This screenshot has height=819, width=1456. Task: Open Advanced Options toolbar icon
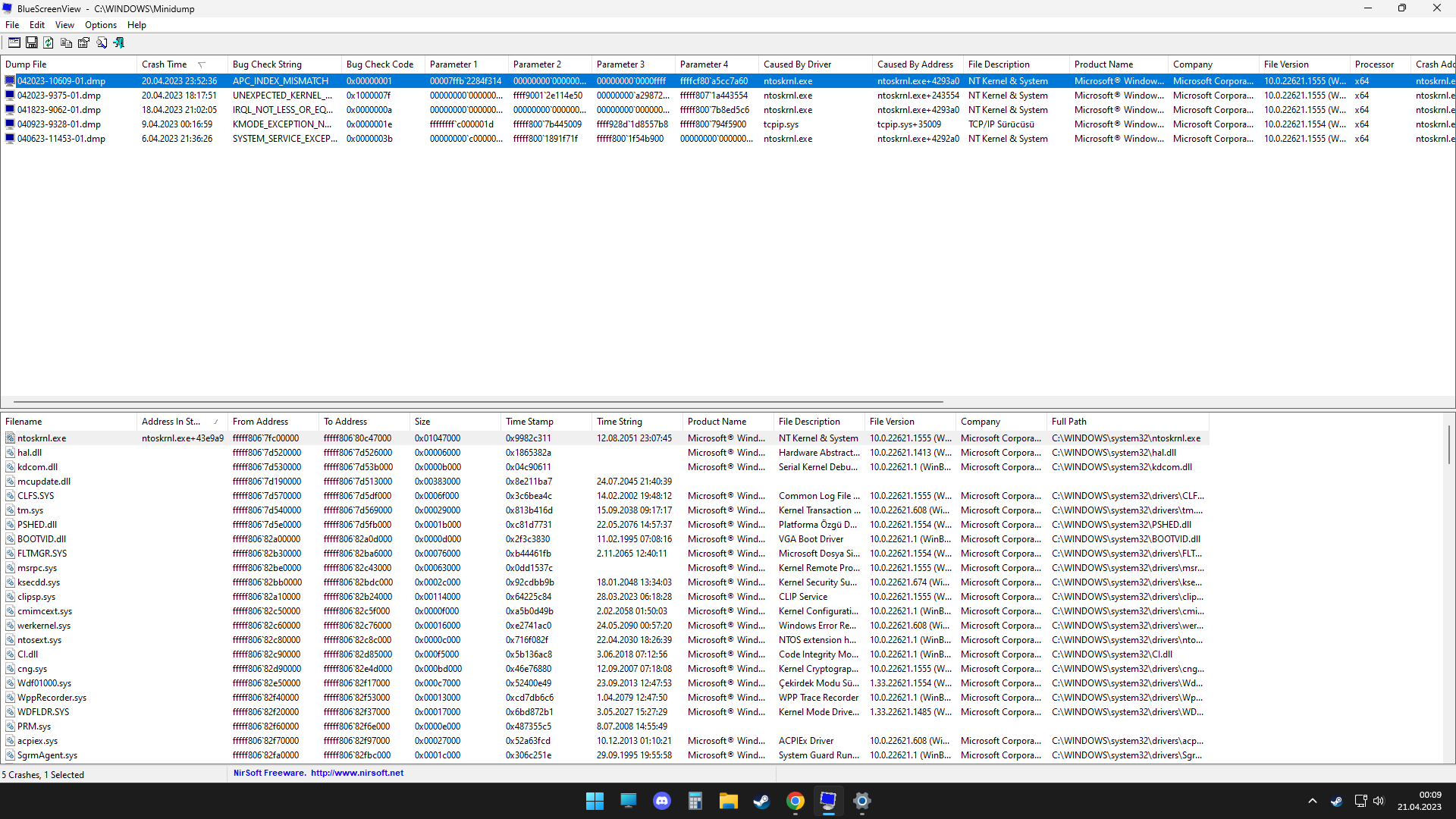(14, 43)
